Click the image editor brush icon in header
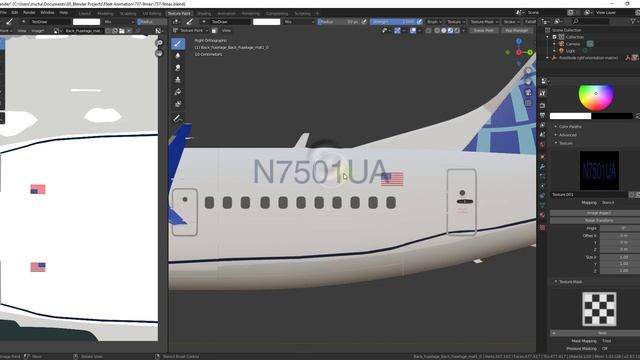The width and height of the screenshot is (640, 360). tap(9, 22)
